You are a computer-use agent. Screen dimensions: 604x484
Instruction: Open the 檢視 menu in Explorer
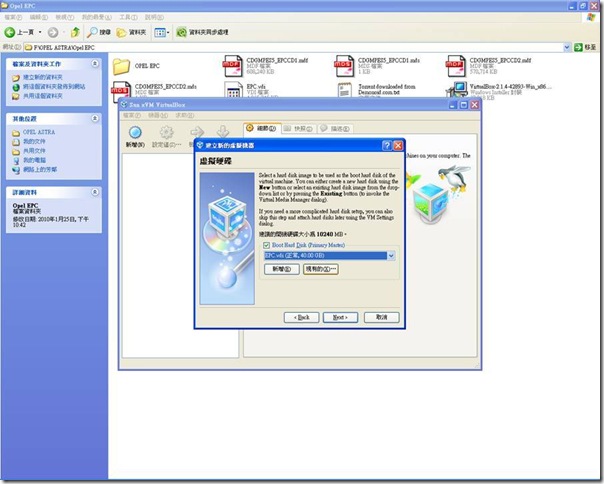pyautogui.click(x=64, y=17)
